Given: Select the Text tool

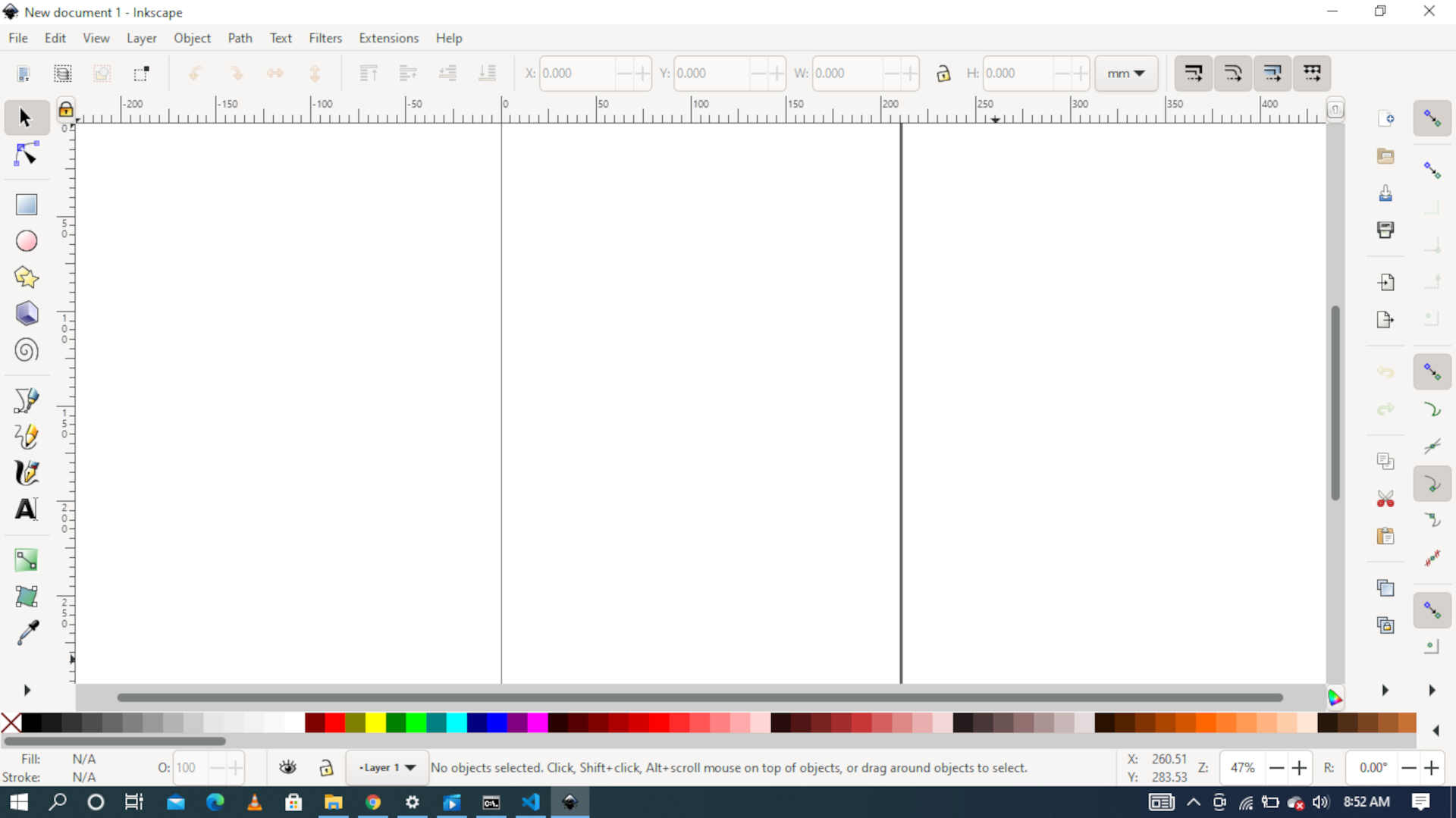Looking at the screenshot, I should [27, 509].
